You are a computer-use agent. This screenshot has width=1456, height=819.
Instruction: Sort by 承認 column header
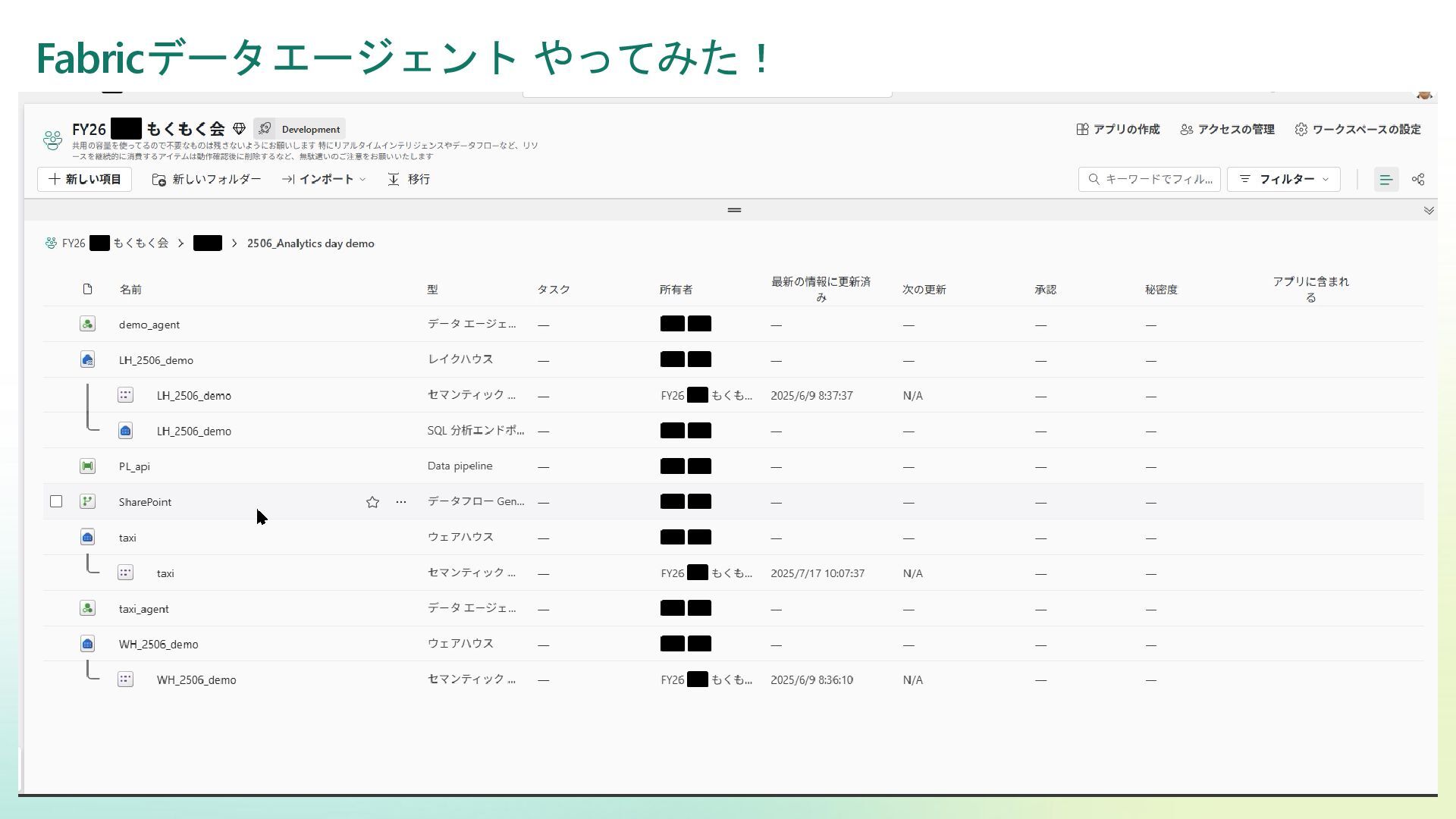tap(1045, 290)
